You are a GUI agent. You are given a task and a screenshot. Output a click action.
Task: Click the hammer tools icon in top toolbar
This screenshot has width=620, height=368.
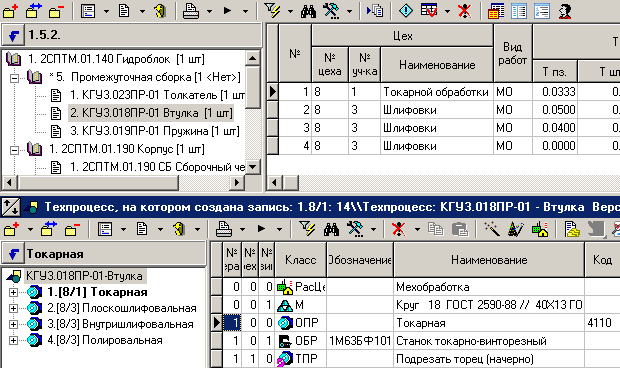(x=331, y=11)
